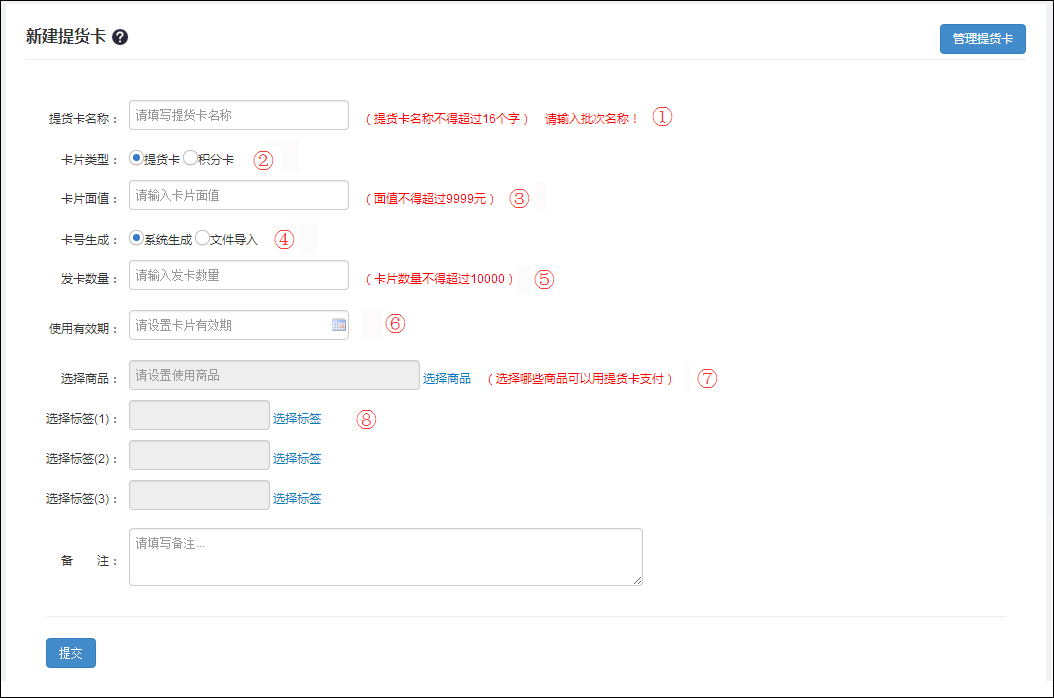Viewport: 1054px width, 698px height.
Task: Click the 管理提货卡 button
Action: (982, 39)
